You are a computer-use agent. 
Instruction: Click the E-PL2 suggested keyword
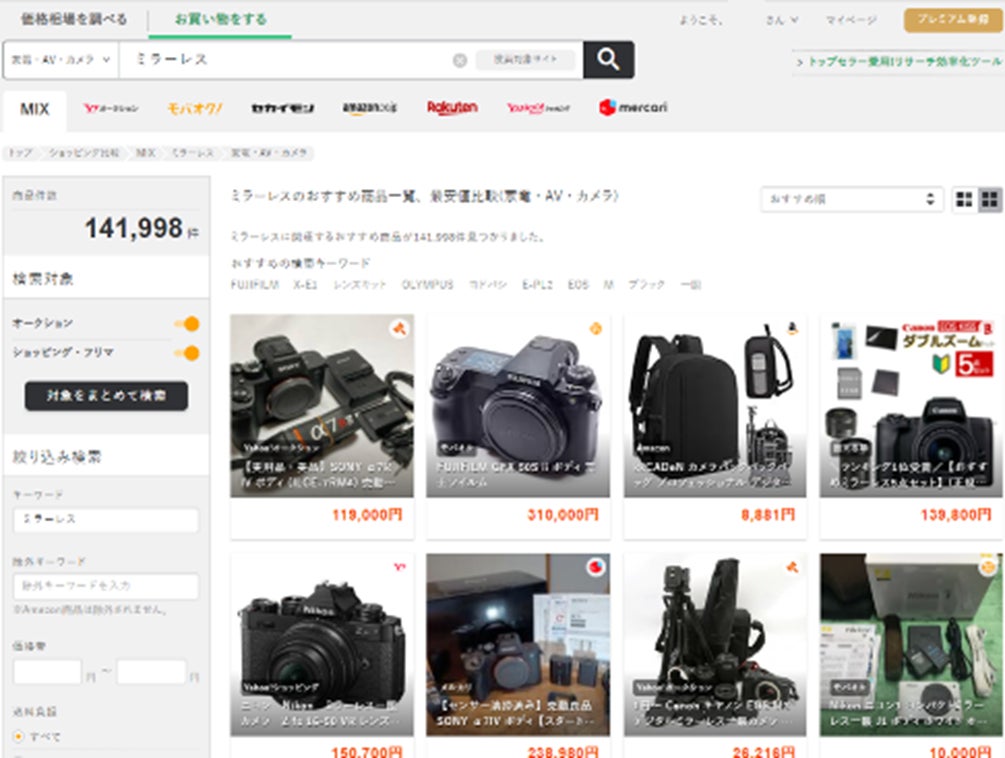click(x=537, y=284)
